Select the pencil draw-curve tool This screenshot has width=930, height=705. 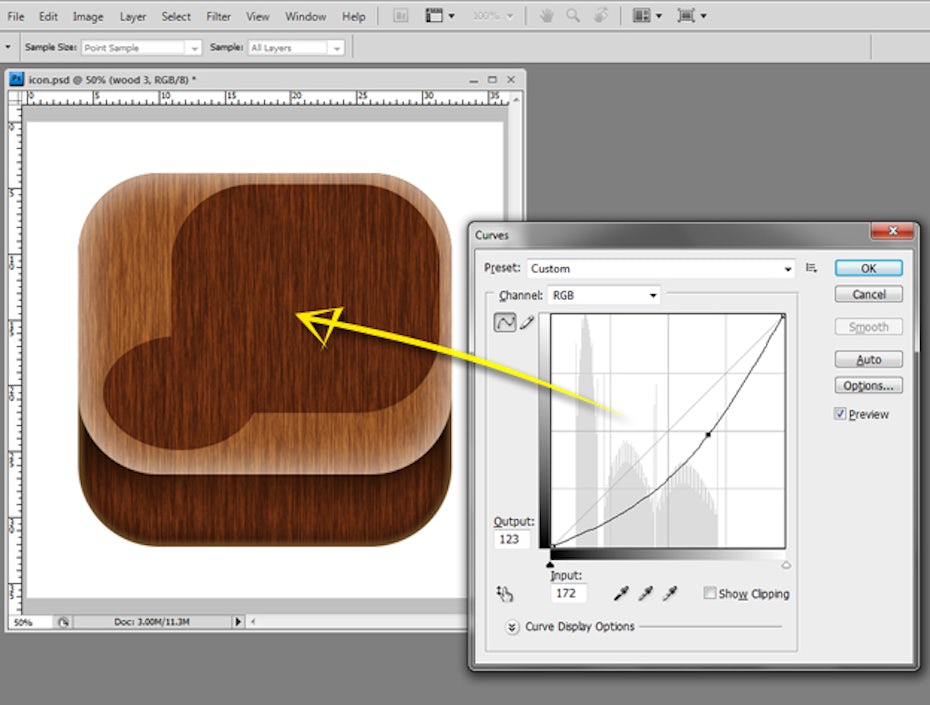click(x=527, y=322)
